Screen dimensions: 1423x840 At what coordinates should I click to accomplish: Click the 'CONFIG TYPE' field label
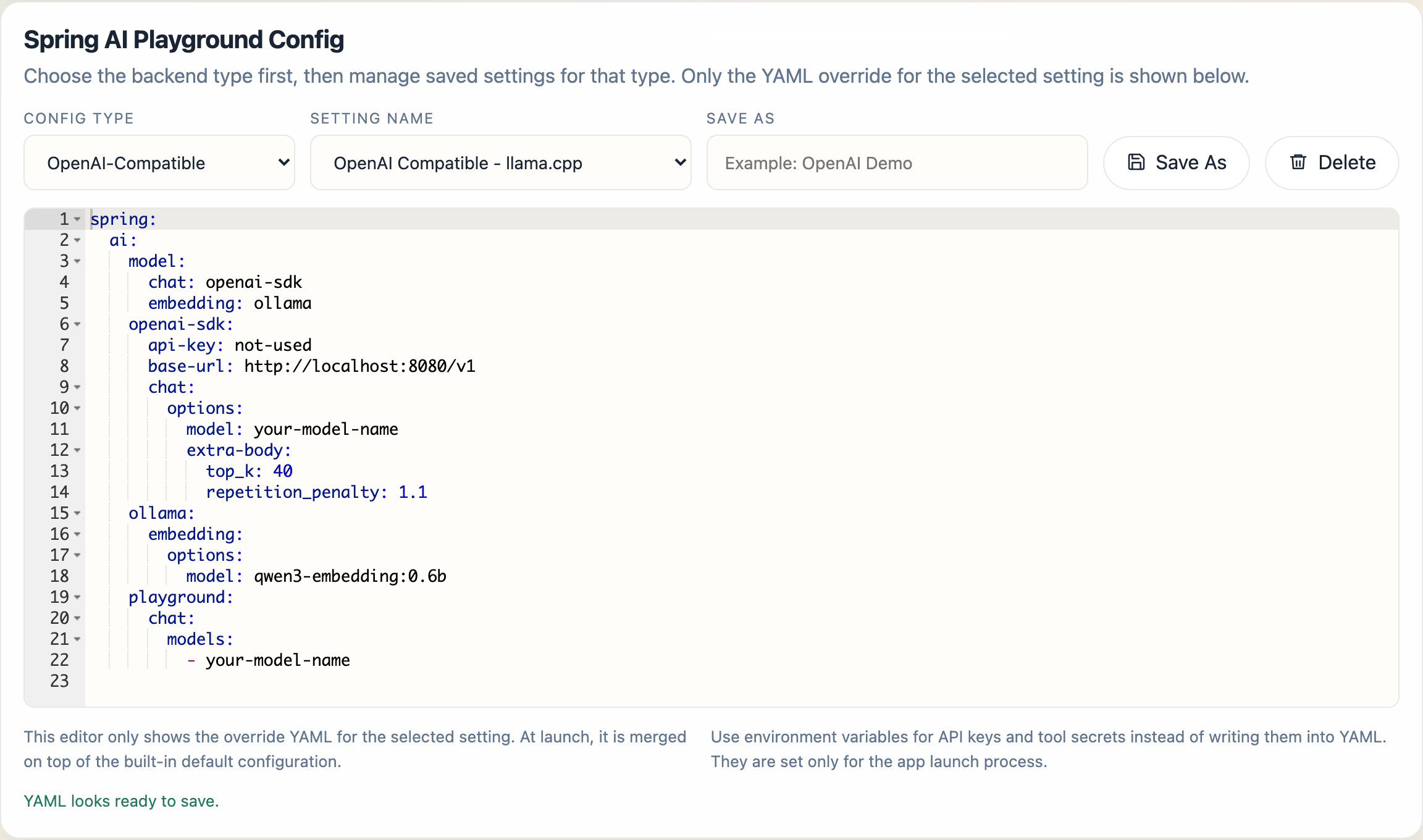[x=79, y=119]
